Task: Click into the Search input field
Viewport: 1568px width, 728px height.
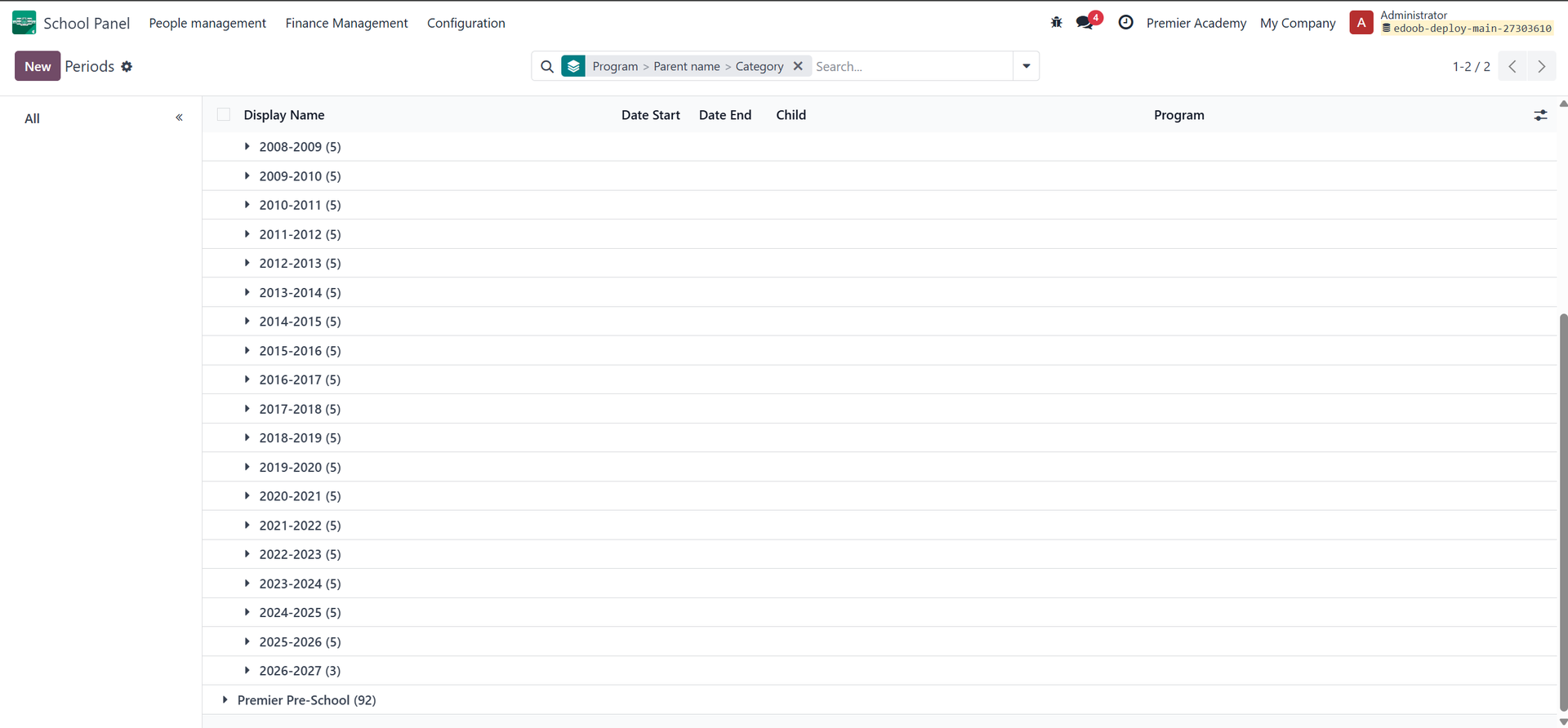Action: point(911,67)
